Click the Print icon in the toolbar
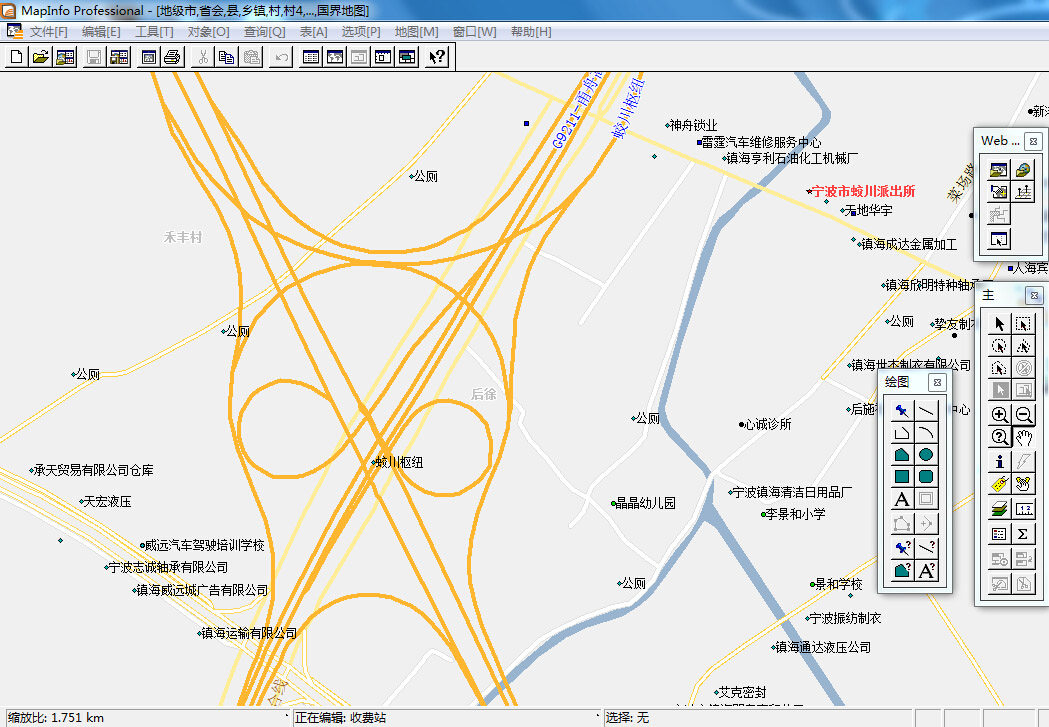1049x727 pixels. [x=172, y=57]
